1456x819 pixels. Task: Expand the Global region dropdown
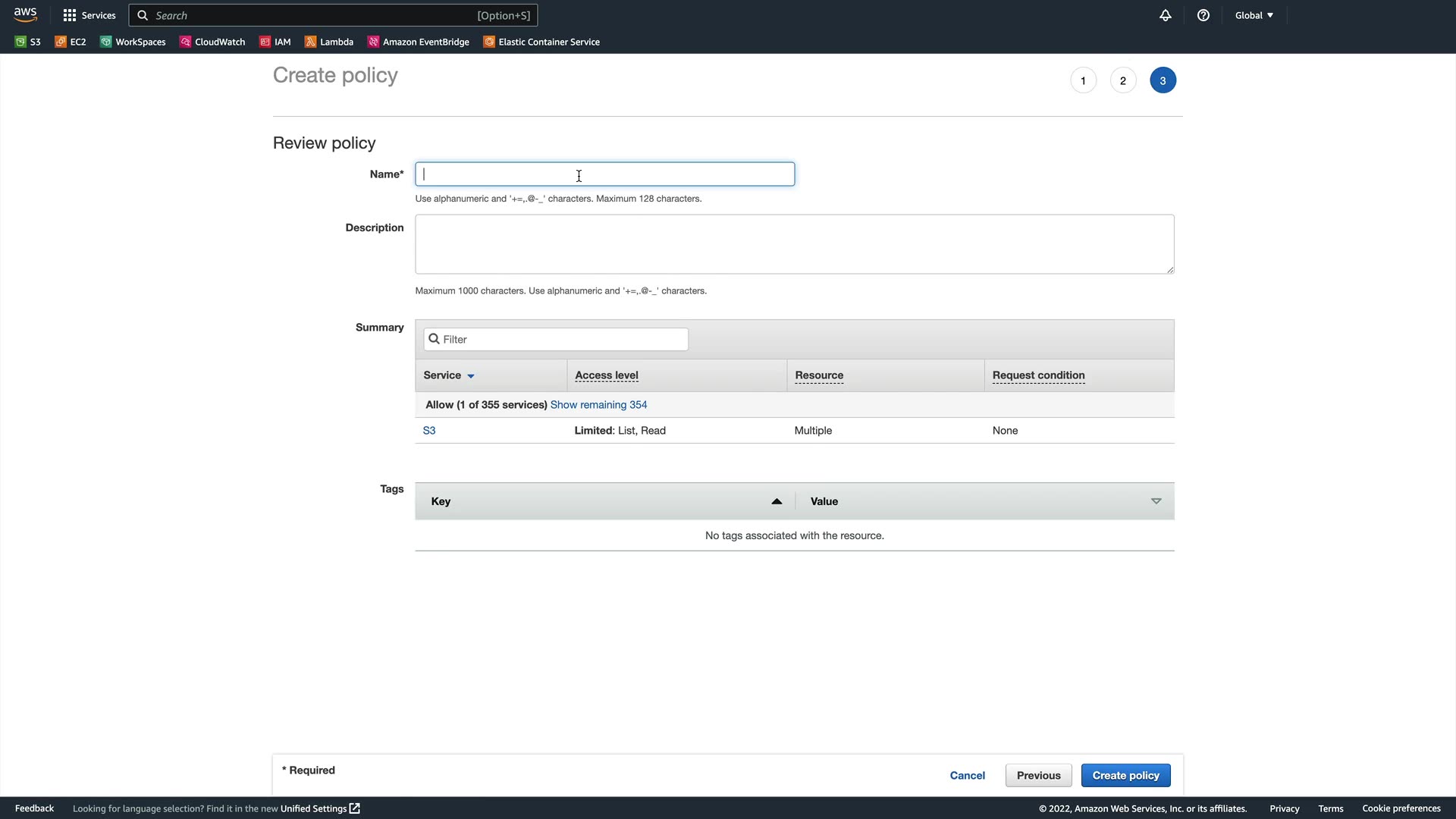pyautogui.click(x=1254, y=15)
